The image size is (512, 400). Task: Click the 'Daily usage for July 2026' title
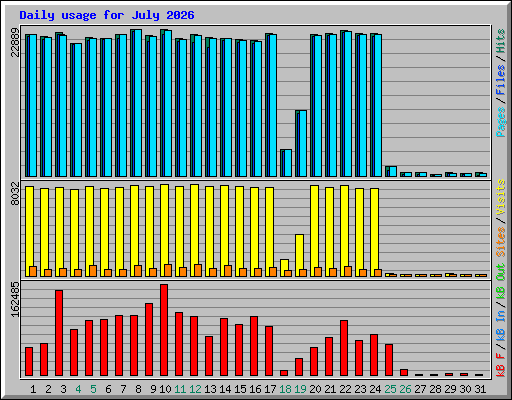(x=107, y=15)
